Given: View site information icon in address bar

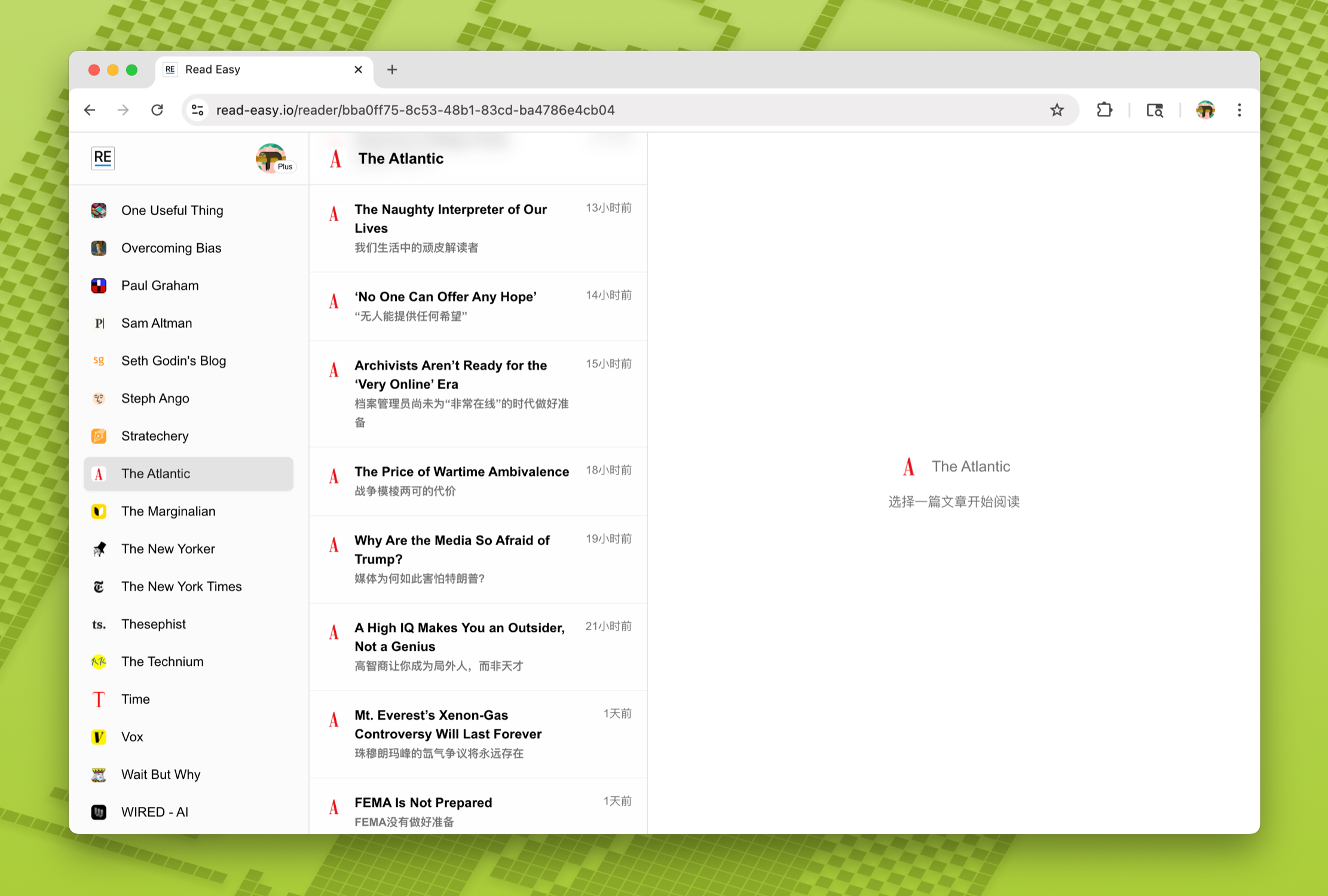Looking at the screenshot, I should [198, 110].
